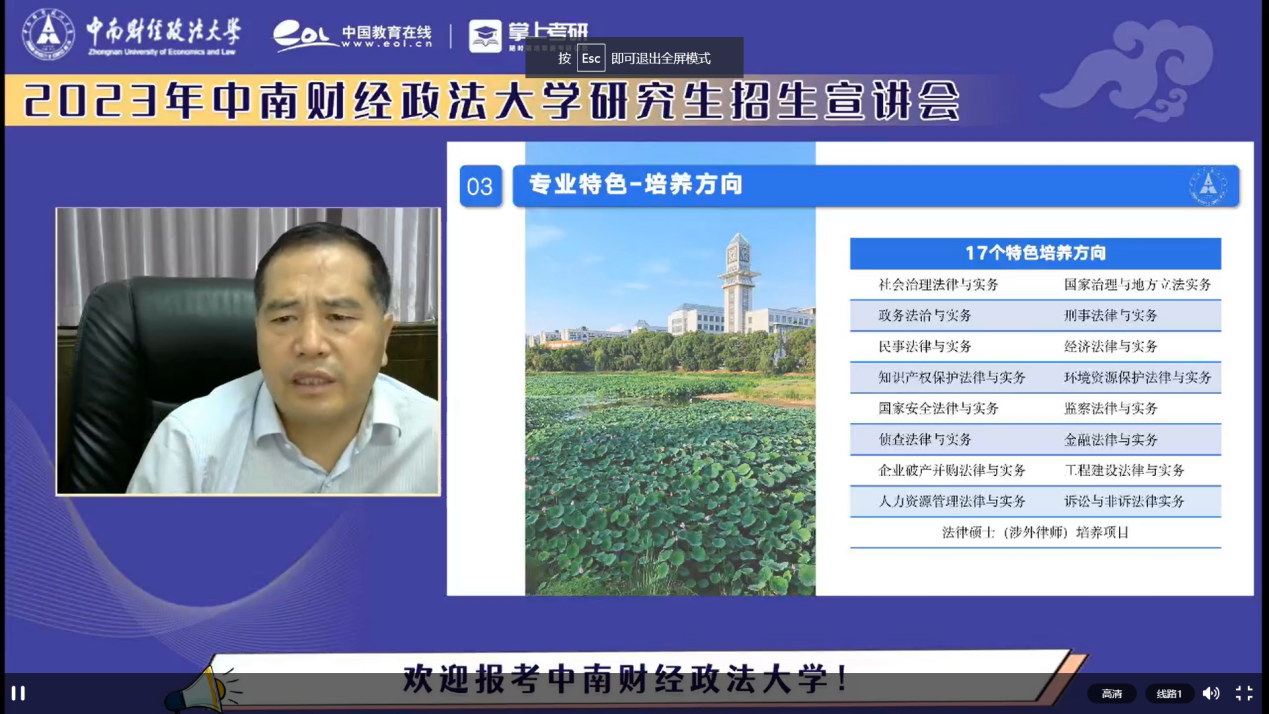Click the university seal on slide header

[x=1208, y=186]
